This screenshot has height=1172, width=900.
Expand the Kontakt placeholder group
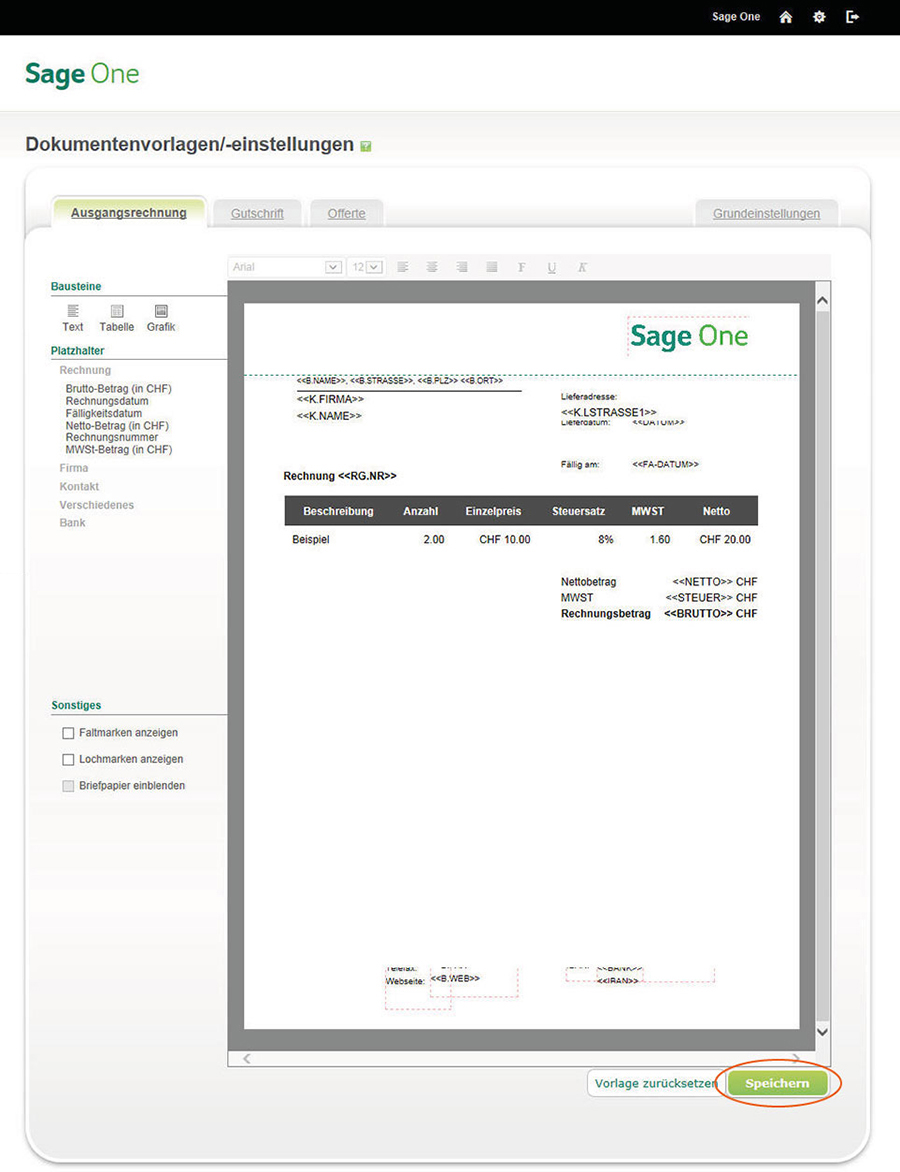(x=79, y=487)
